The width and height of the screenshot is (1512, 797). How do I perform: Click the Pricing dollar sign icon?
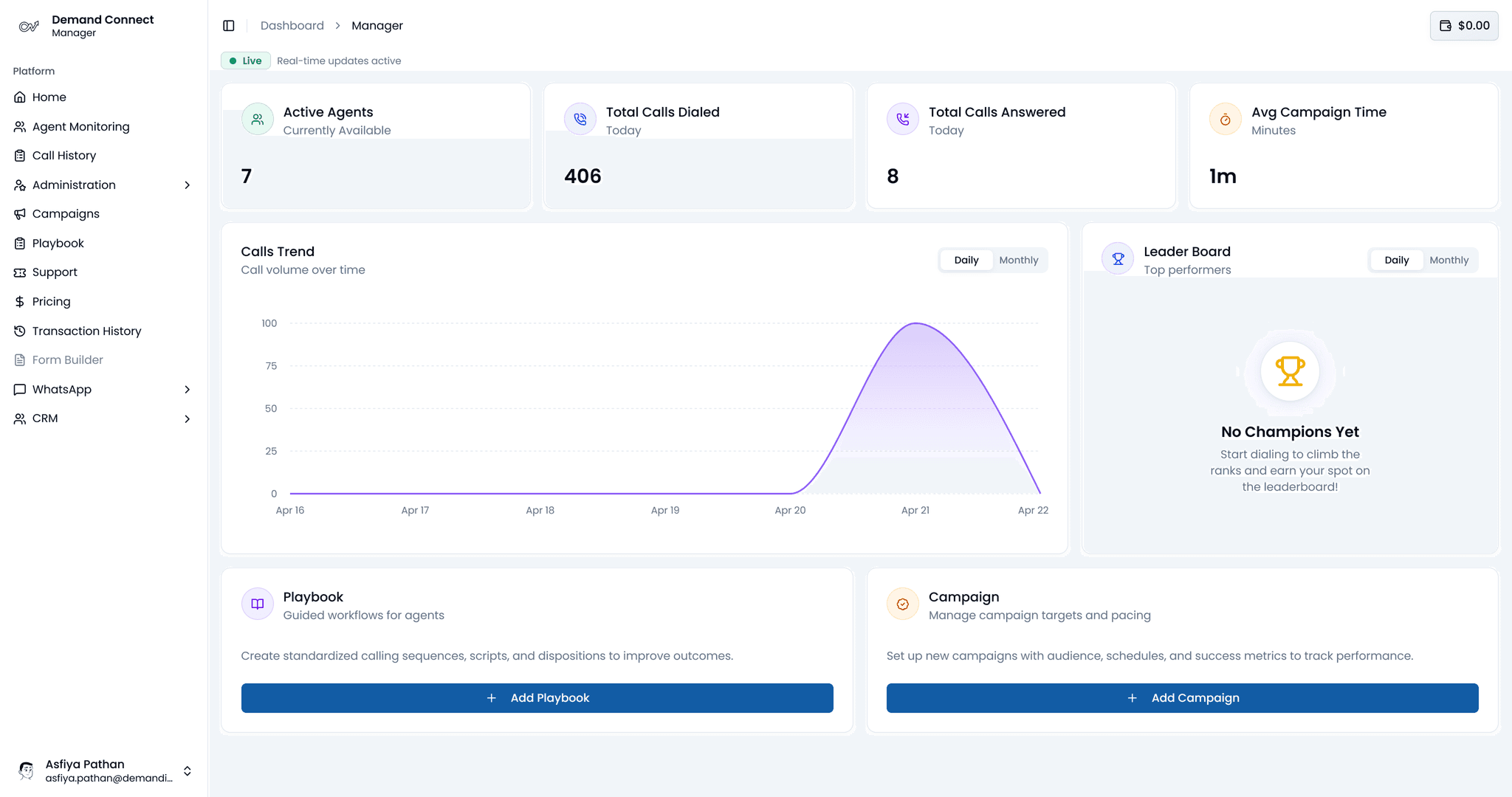click(20, 302)
